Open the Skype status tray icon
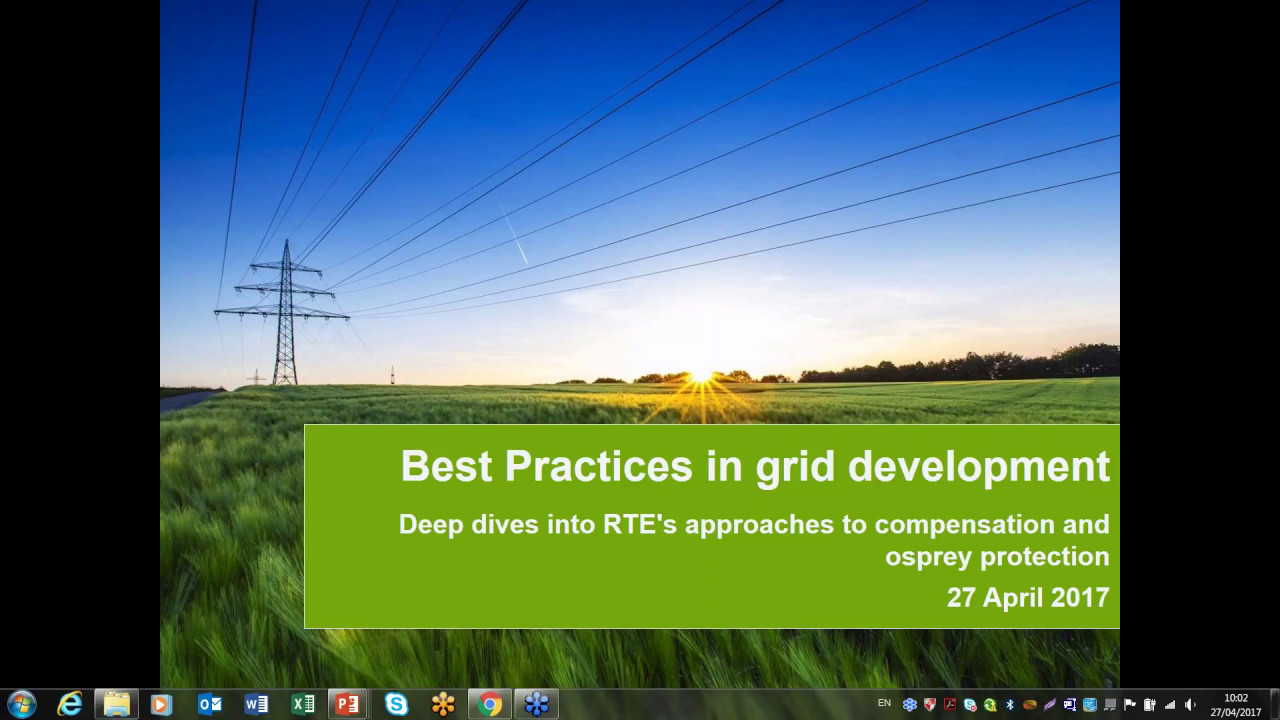This screenshot has height=720, width=1280. 970,705
